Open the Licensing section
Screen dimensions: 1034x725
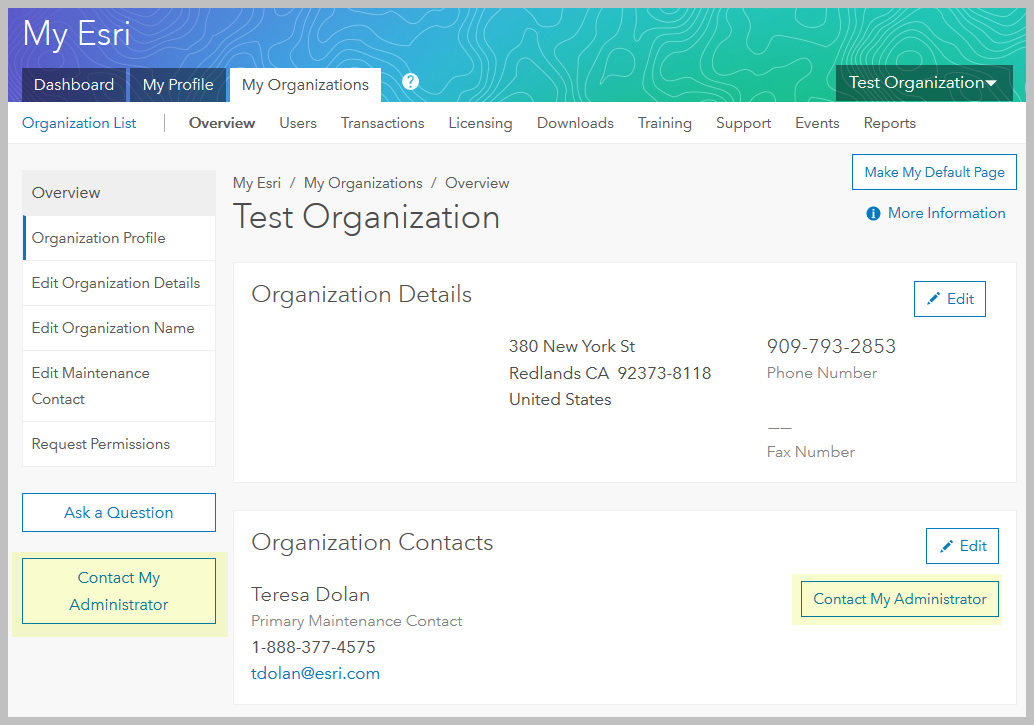pos(480,123)
